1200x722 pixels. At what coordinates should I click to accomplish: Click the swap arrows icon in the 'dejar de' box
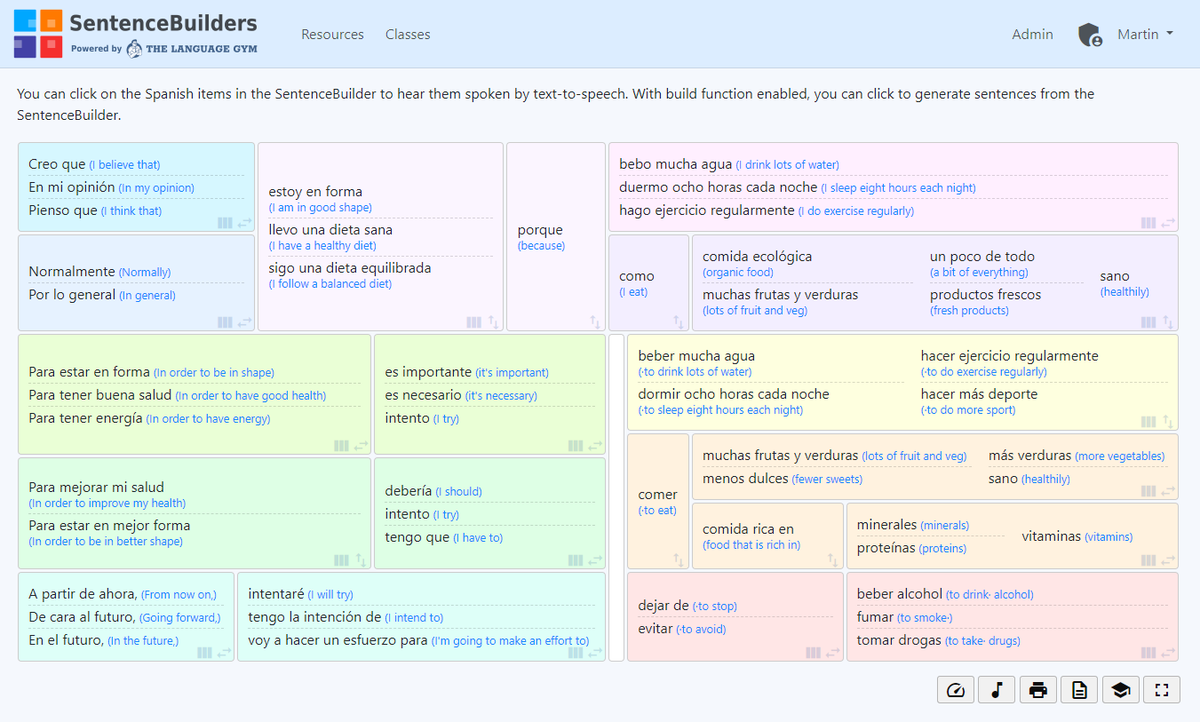click(833, 652)
